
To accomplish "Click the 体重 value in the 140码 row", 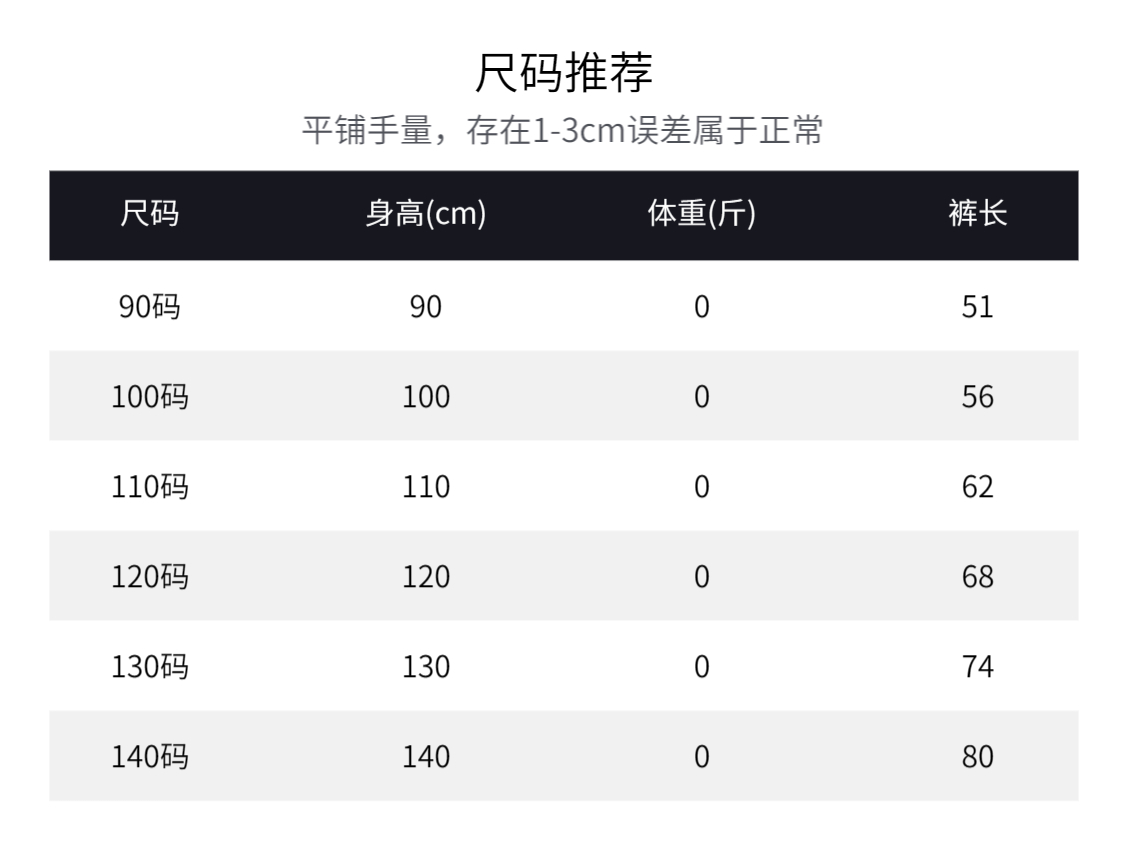I will pyautogui.click(x=701, y=756).
